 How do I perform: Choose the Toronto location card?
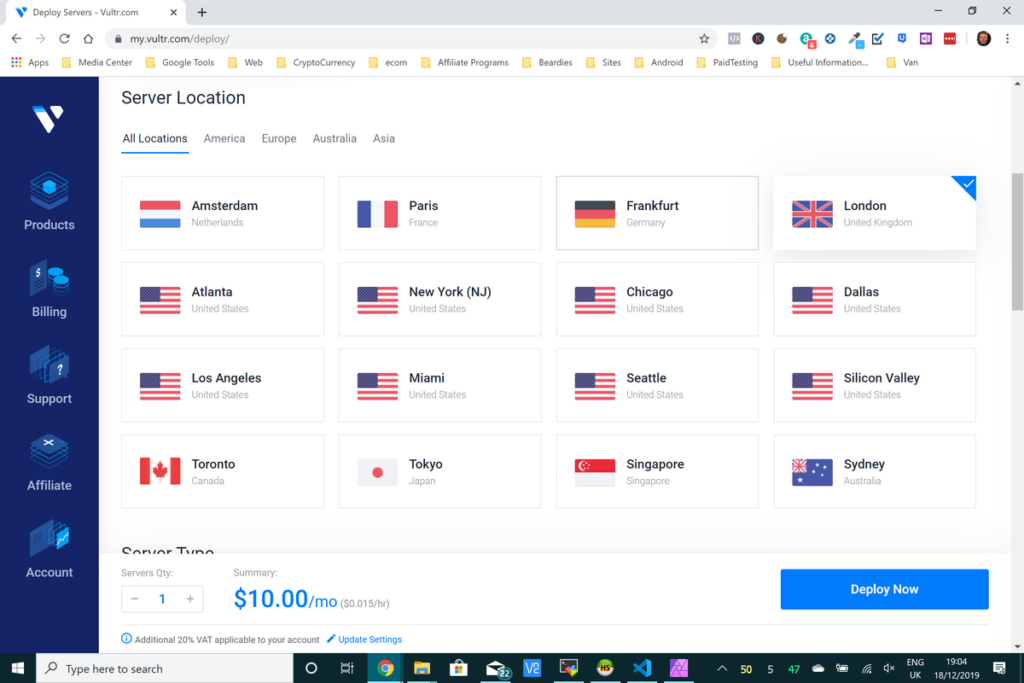[x=222, y=471]
